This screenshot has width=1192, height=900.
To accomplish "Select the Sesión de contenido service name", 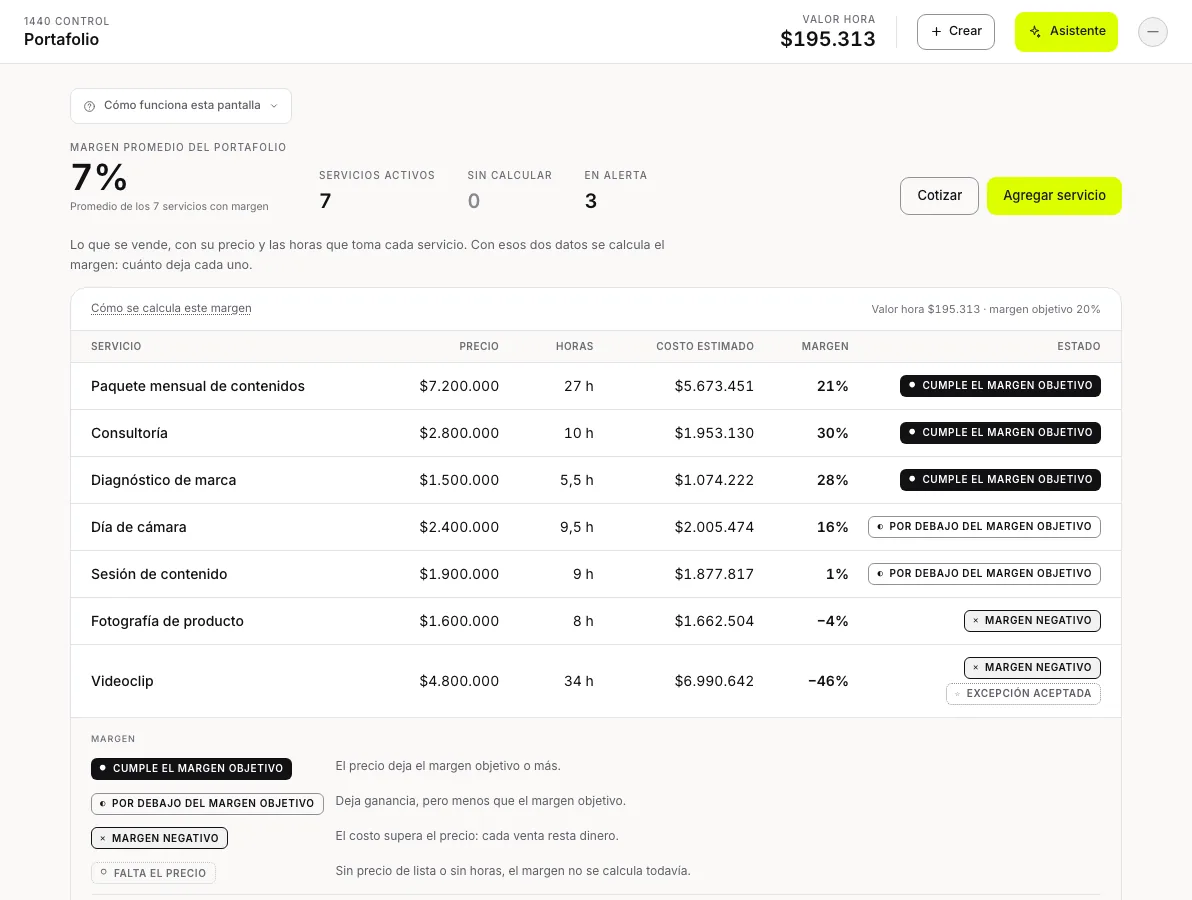I will pos(159,575).
